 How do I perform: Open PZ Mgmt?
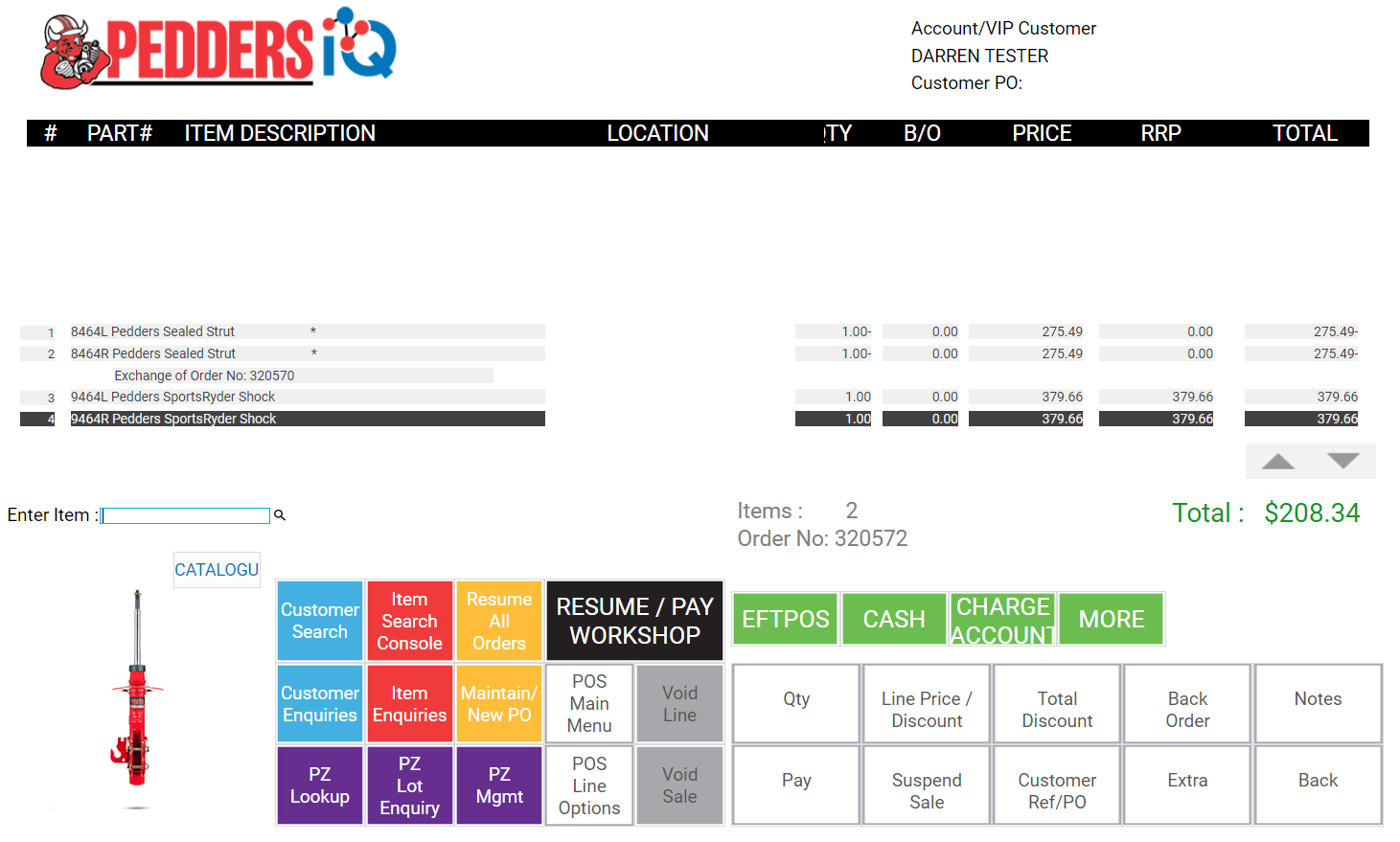(x=499, y=785)
